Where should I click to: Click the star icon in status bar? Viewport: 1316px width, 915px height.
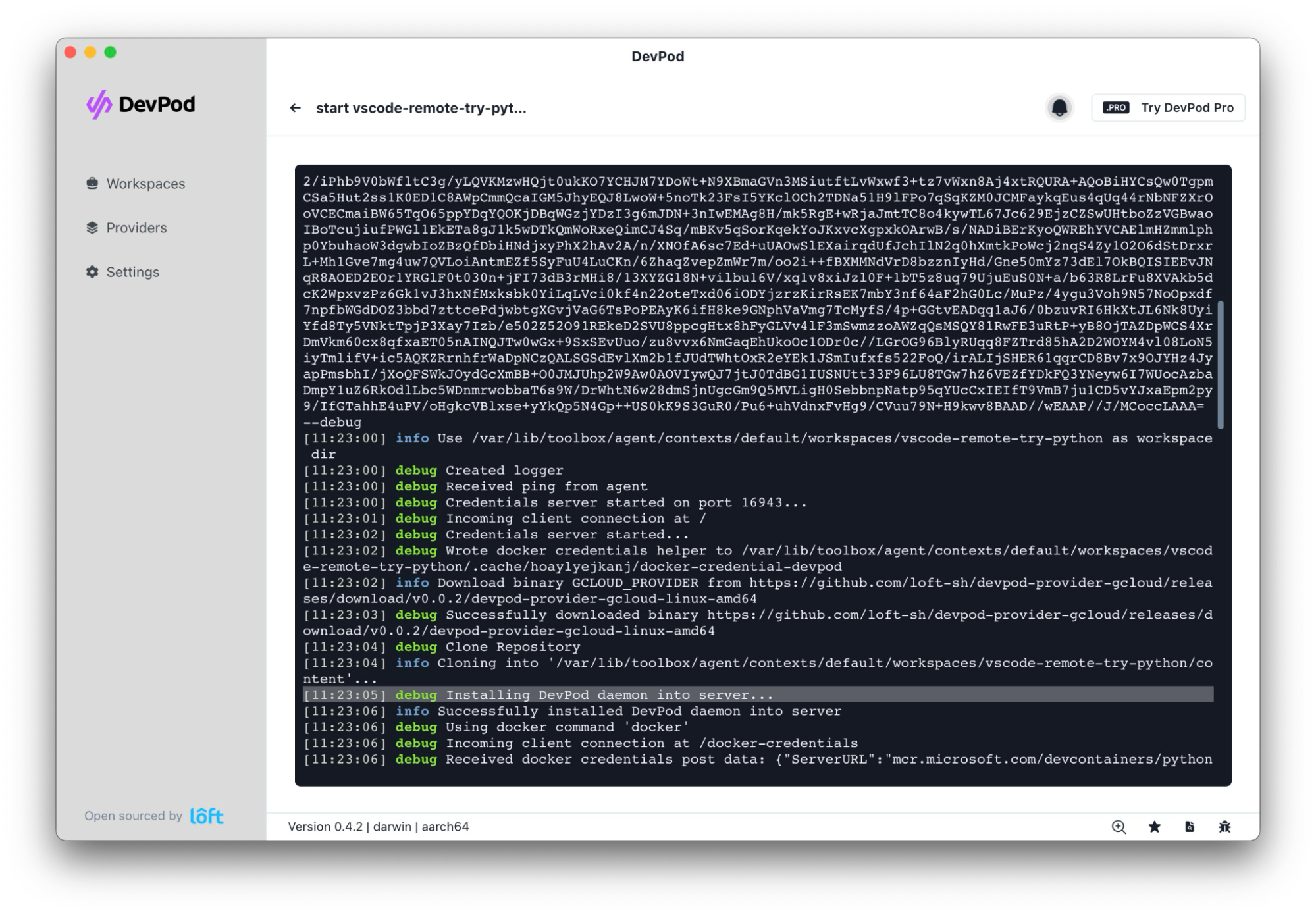[1154, 827]
